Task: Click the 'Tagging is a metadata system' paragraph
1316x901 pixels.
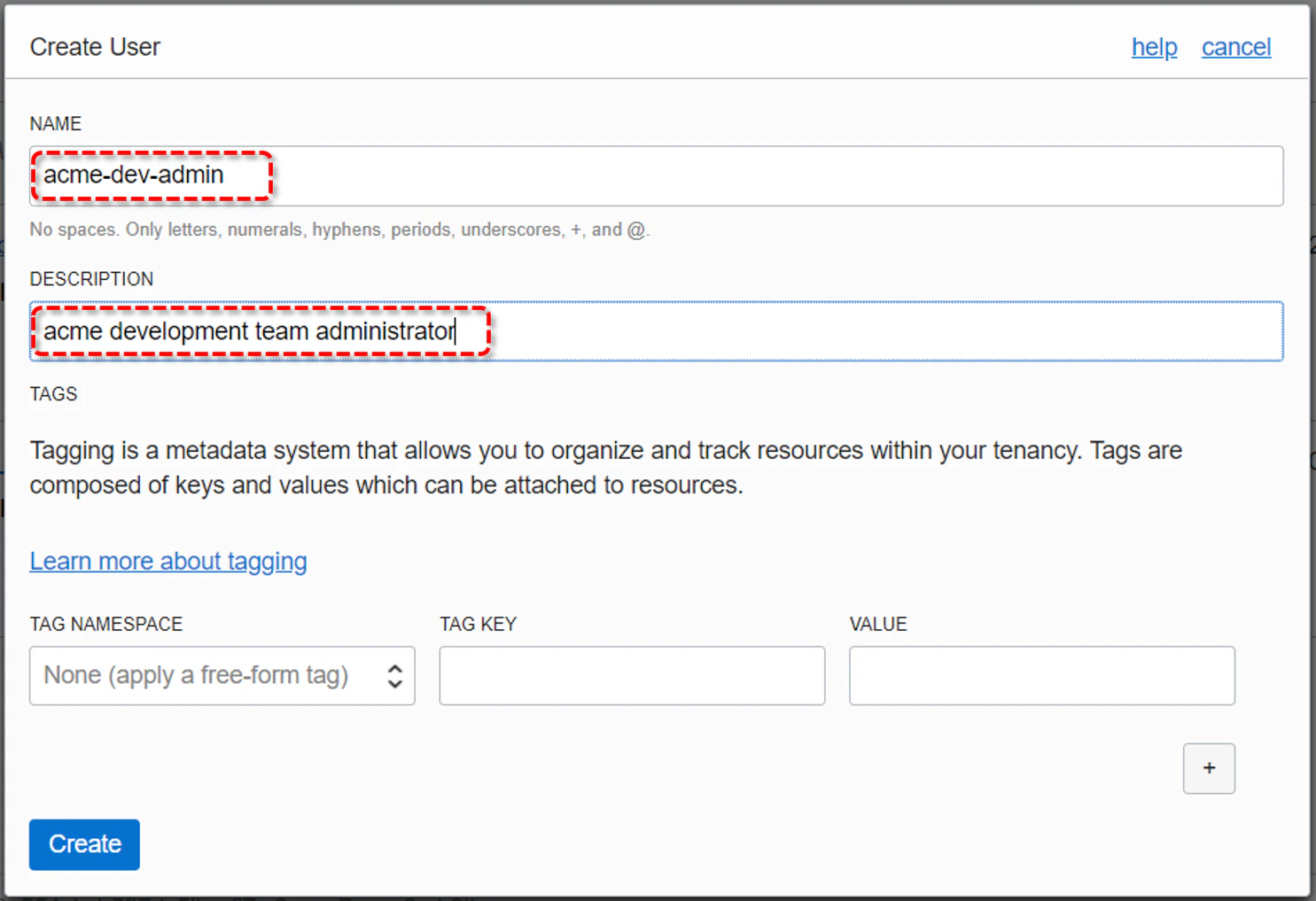Action: click(606, 468)
